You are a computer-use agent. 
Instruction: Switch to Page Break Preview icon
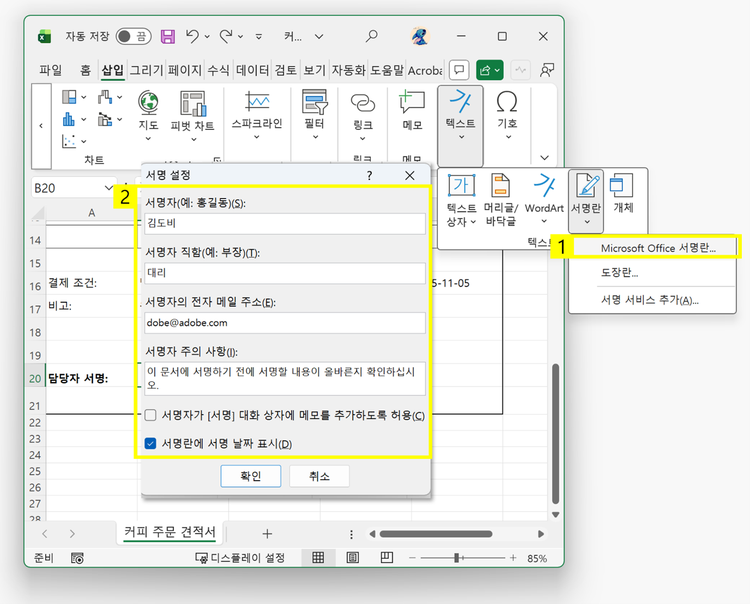click(386, 558)
